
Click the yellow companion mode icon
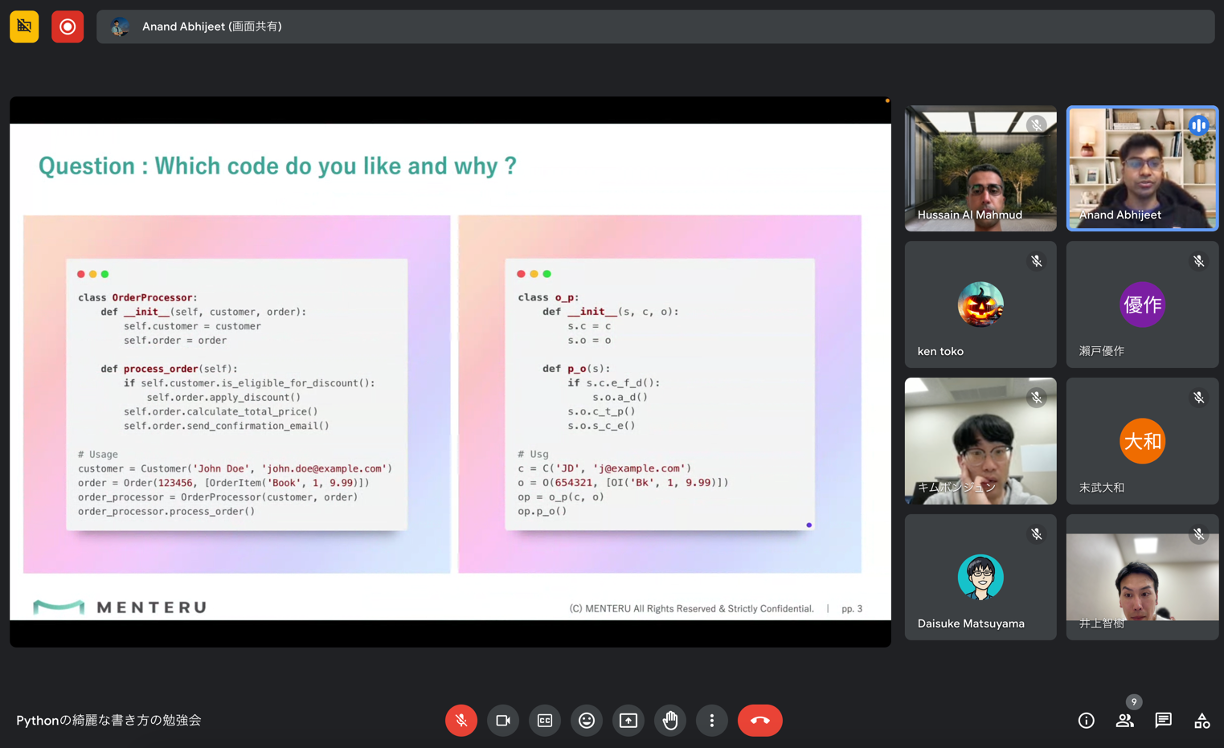point(24,26)
